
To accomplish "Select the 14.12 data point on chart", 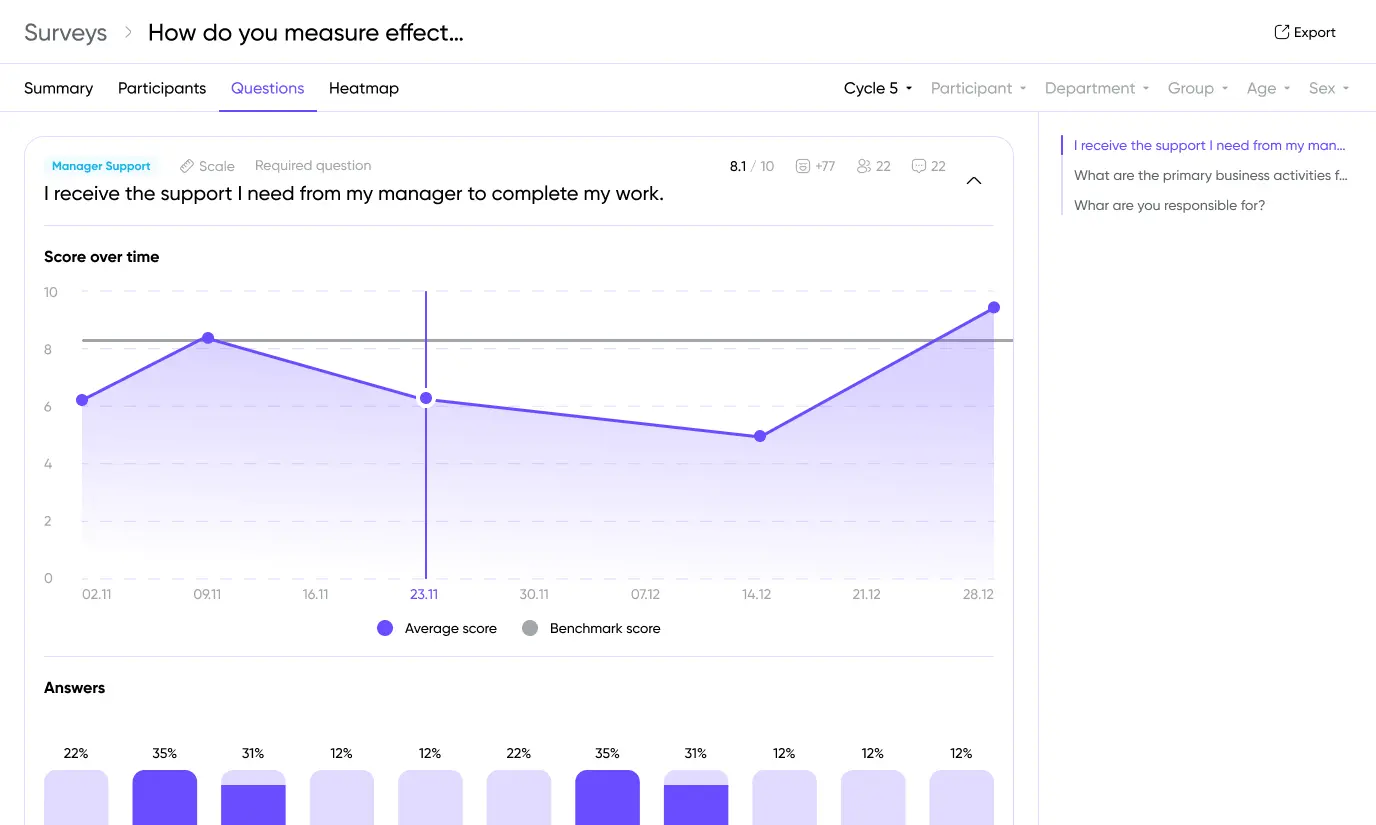I will [760, 436].
